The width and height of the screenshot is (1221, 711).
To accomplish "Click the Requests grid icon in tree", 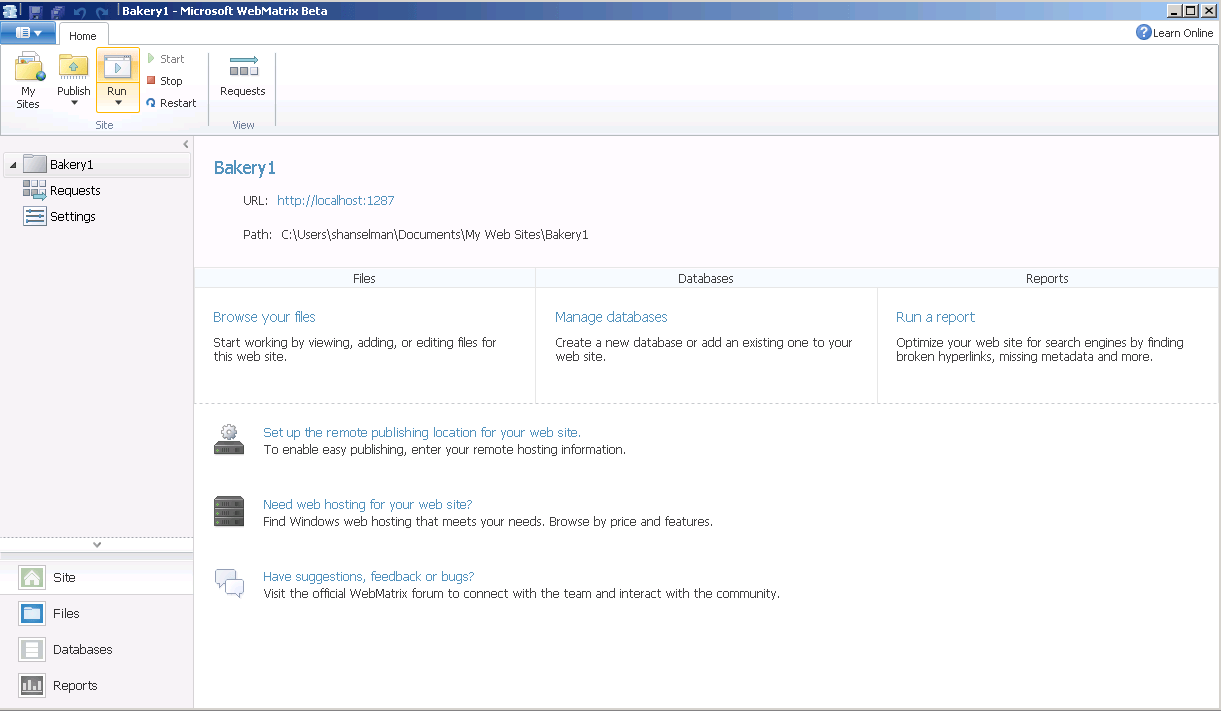I will 35,190.
